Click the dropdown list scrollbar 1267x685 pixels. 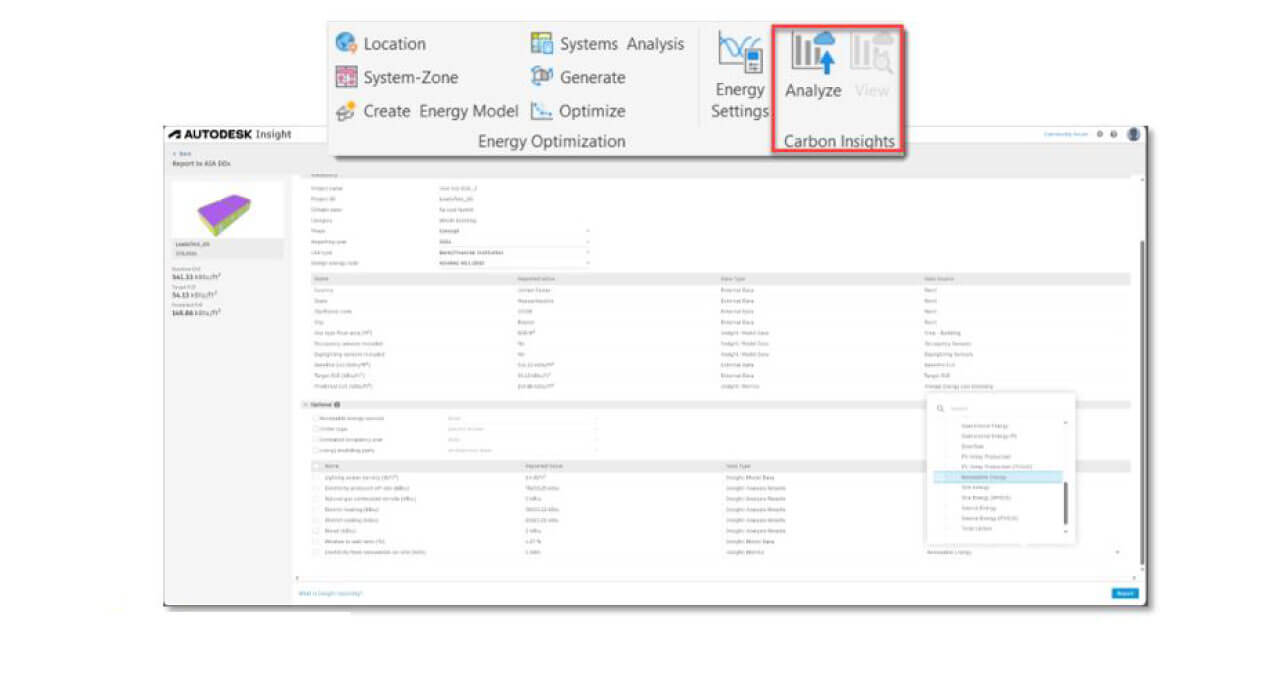point(1065,504)
